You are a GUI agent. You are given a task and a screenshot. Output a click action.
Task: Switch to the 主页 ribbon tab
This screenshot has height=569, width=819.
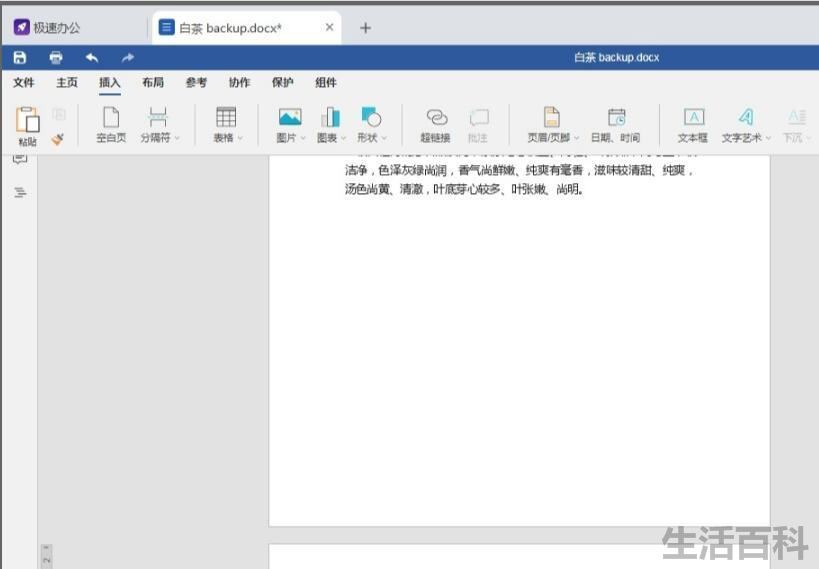coord(67,83)
